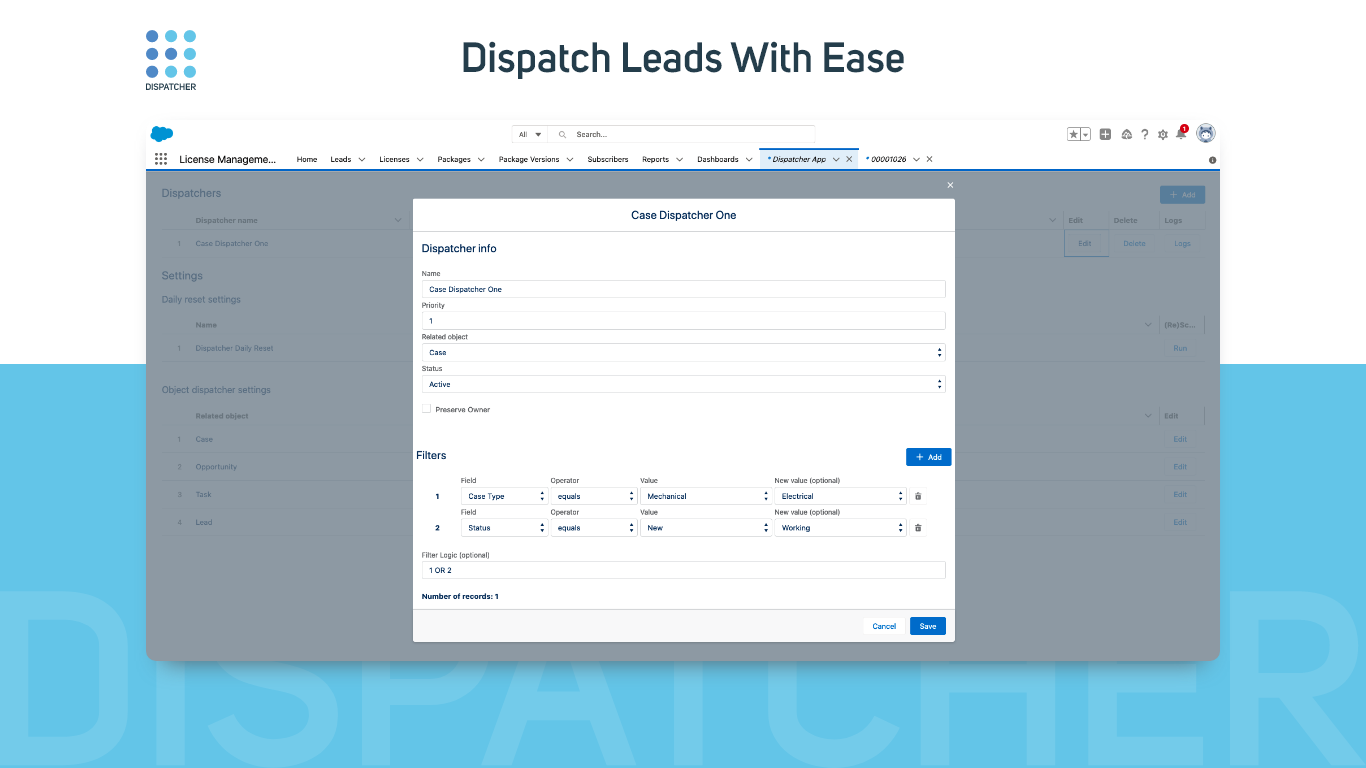Open the global actions plus icon
The width and height of the screenshot is (1366, 768).
(1105, 134)
